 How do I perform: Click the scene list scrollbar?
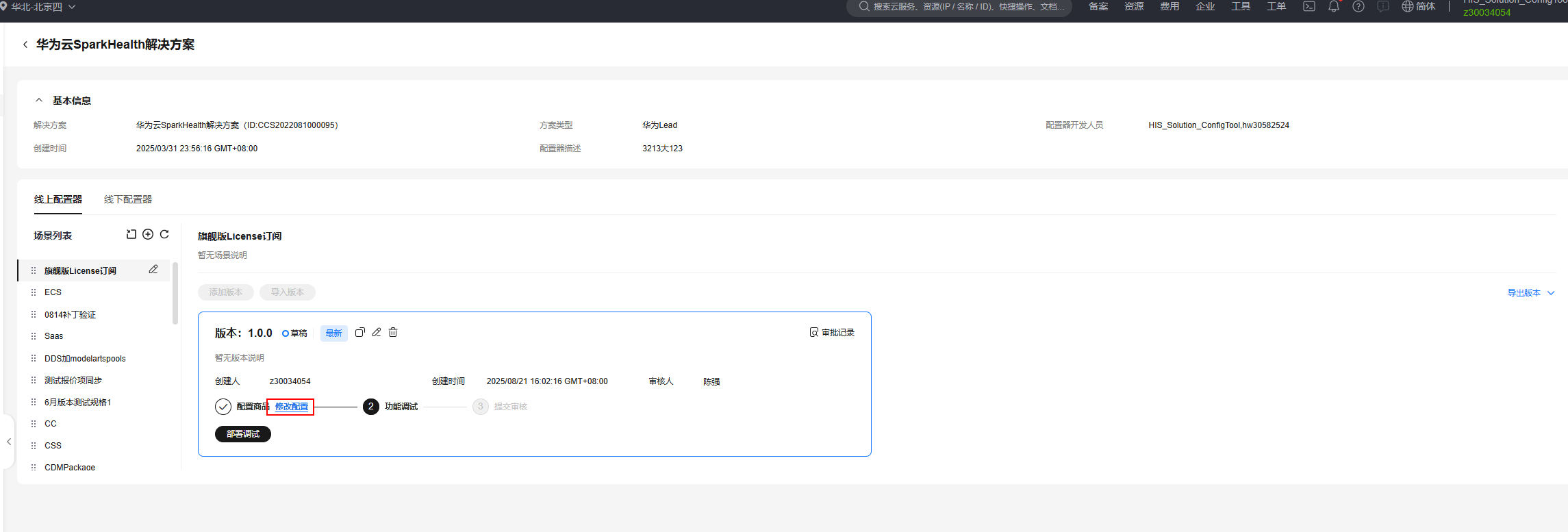pos(175,293)
